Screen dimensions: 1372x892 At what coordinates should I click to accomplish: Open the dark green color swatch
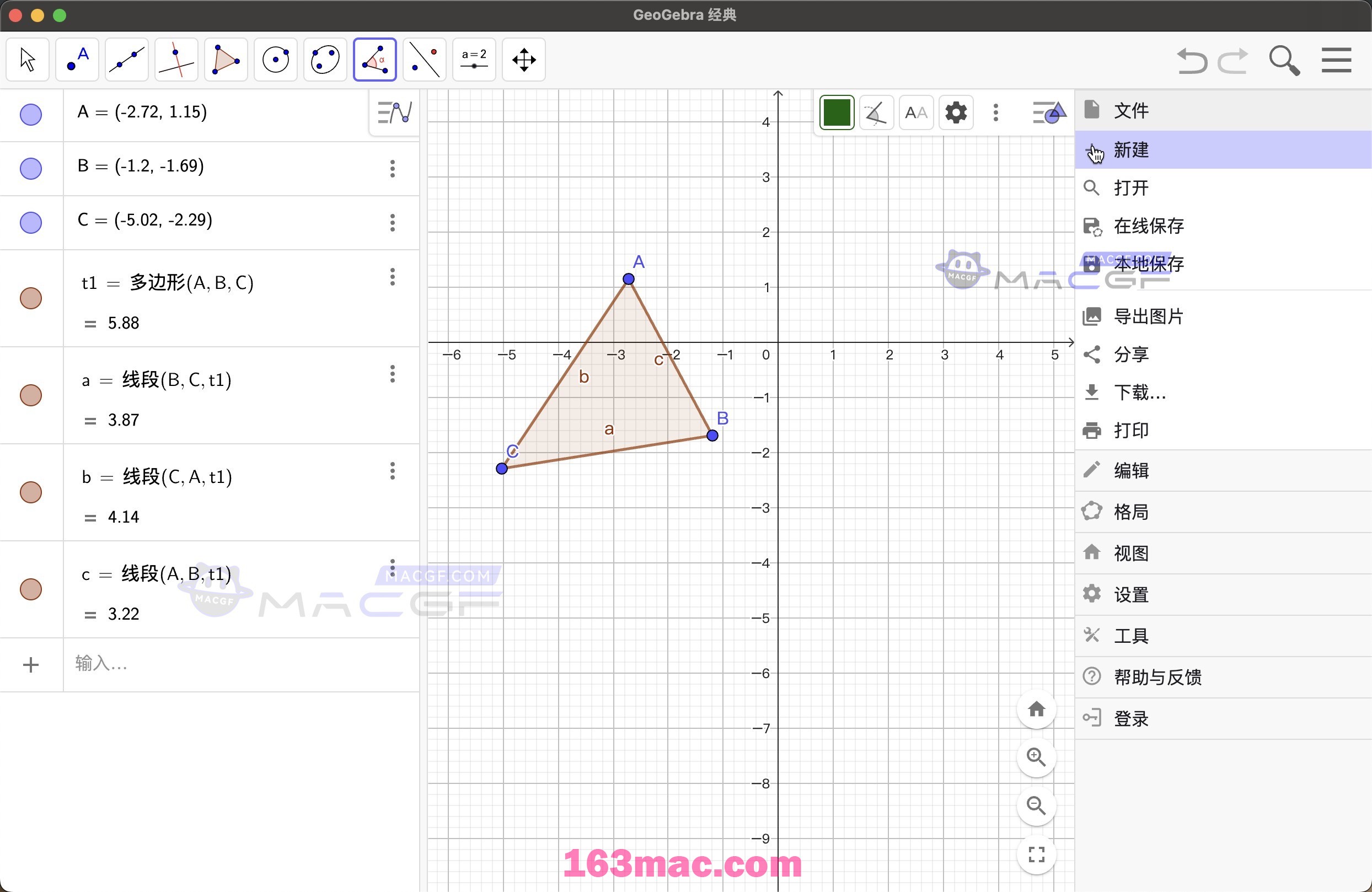pyautogui.click(x=837, y=112)
